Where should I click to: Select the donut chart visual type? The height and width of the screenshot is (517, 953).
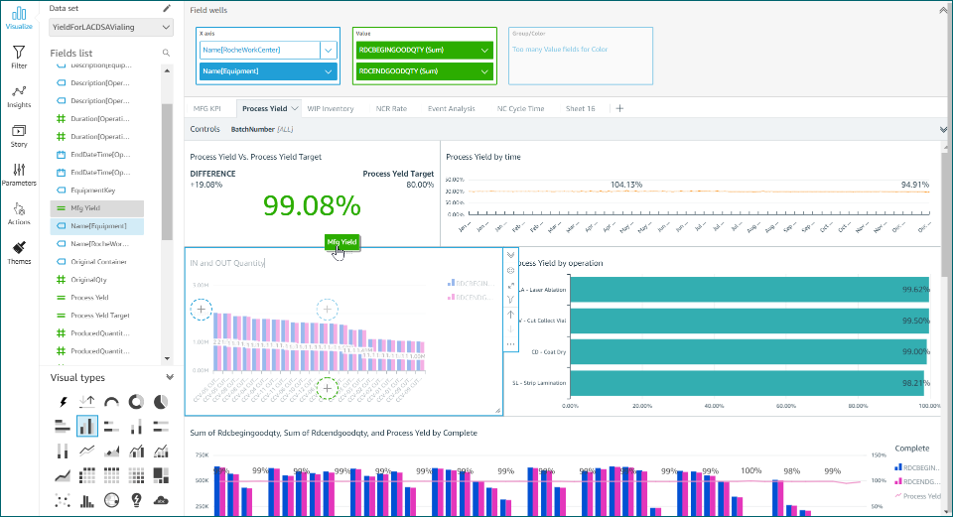tap(136, 402)
